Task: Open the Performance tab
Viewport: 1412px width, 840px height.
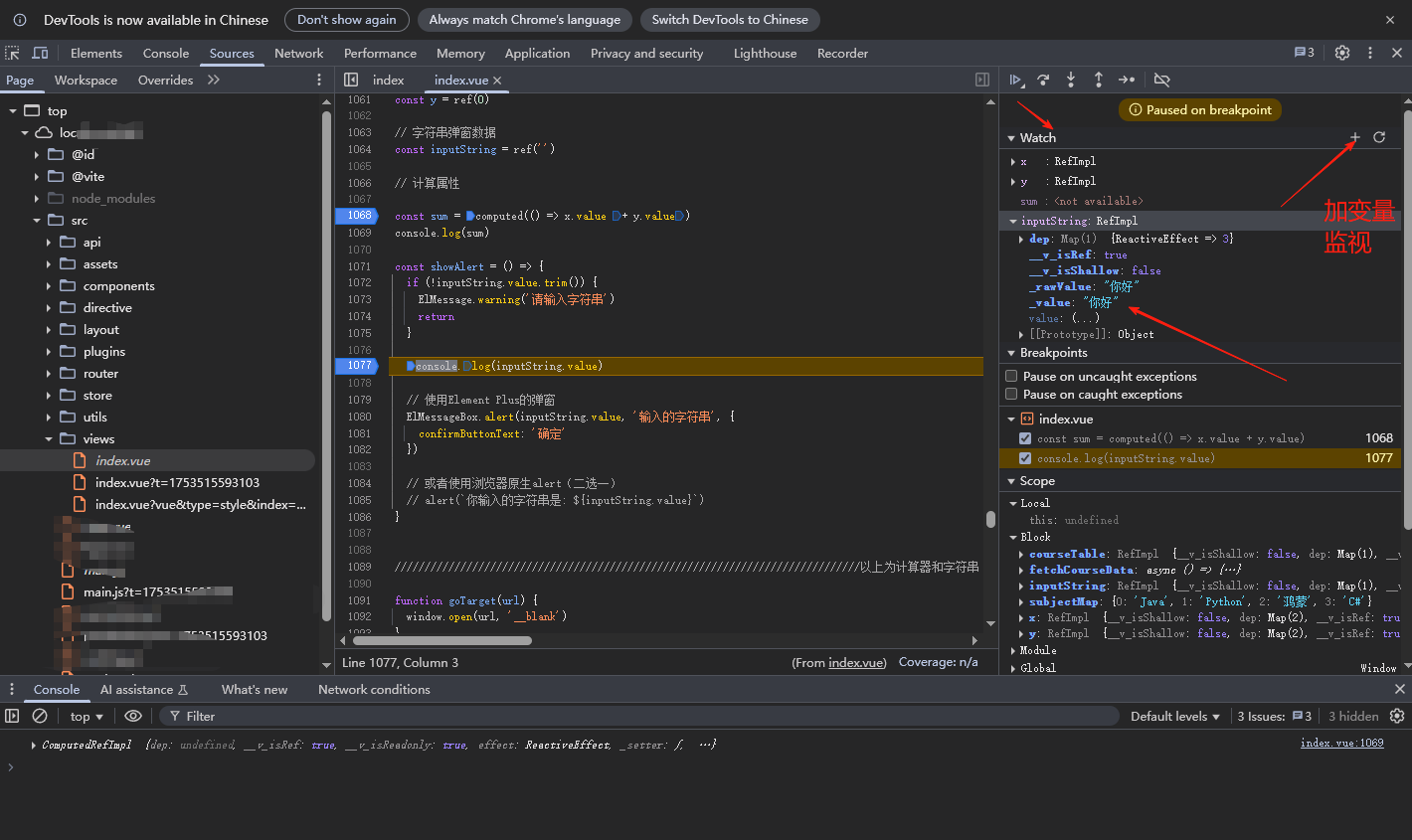Action: pyautogui.click(x=380, y=53)
